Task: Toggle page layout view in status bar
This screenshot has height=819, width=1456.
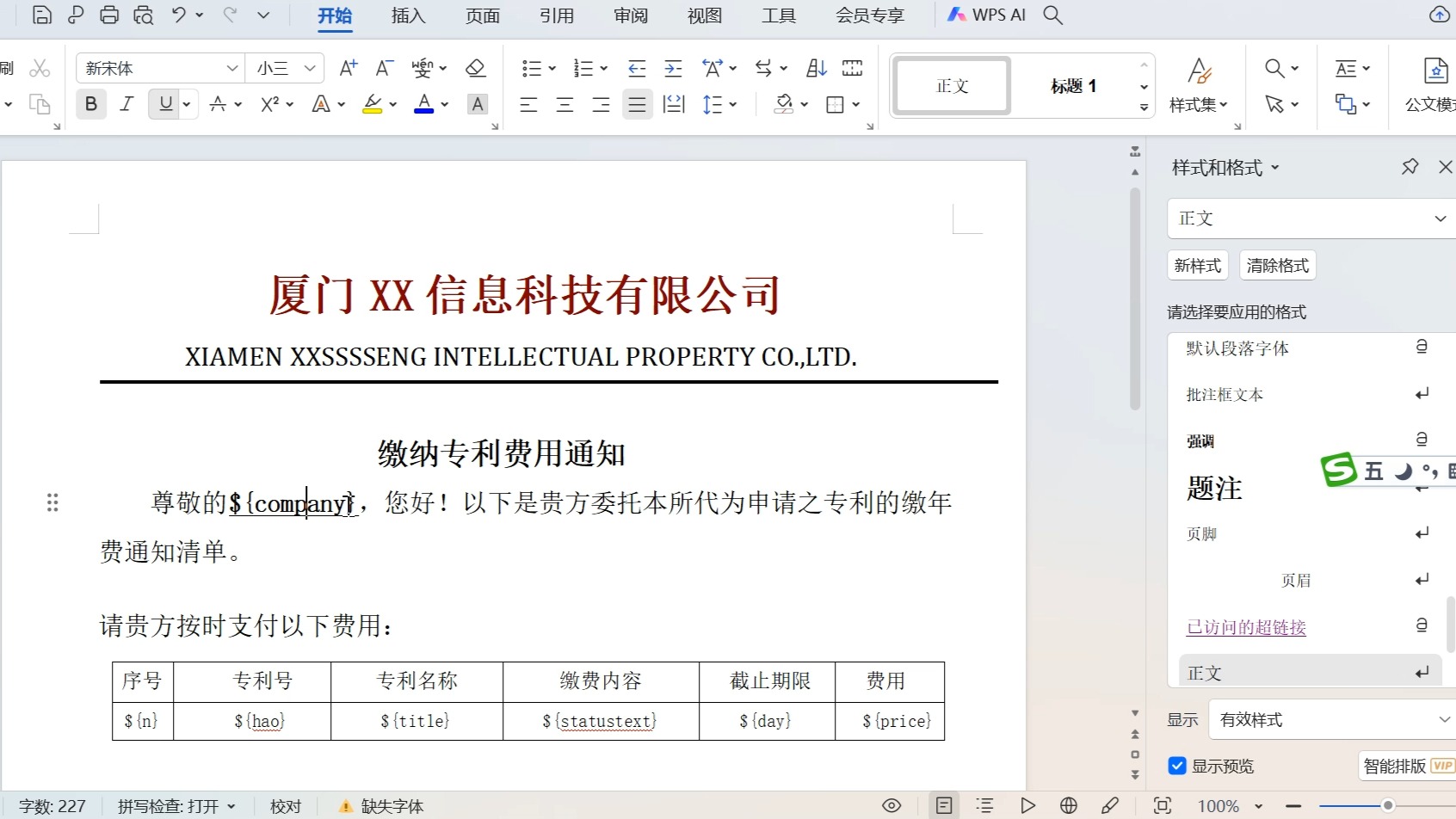Action: tap(944, 806)
